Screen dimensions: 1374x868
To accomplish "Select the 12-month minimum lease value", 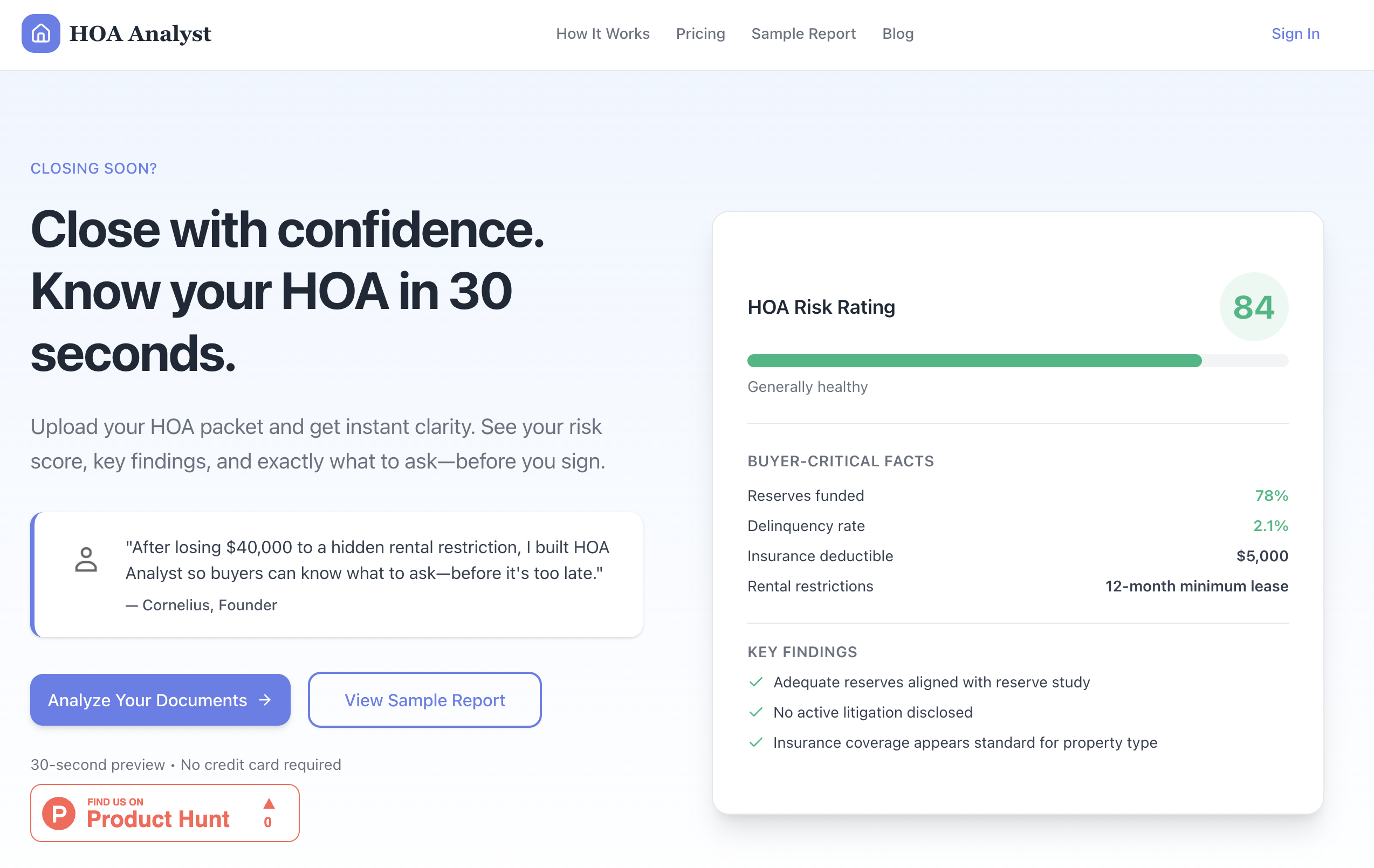I will click(1197, 586).
